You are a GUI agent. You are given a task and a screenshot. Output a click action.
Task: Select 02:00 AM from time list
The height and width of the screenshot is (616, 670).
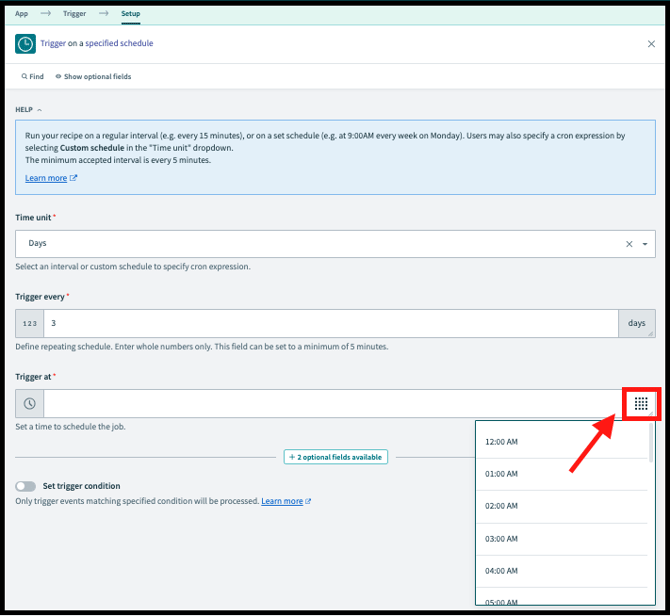pyautogui.click(x=502, y=507)
